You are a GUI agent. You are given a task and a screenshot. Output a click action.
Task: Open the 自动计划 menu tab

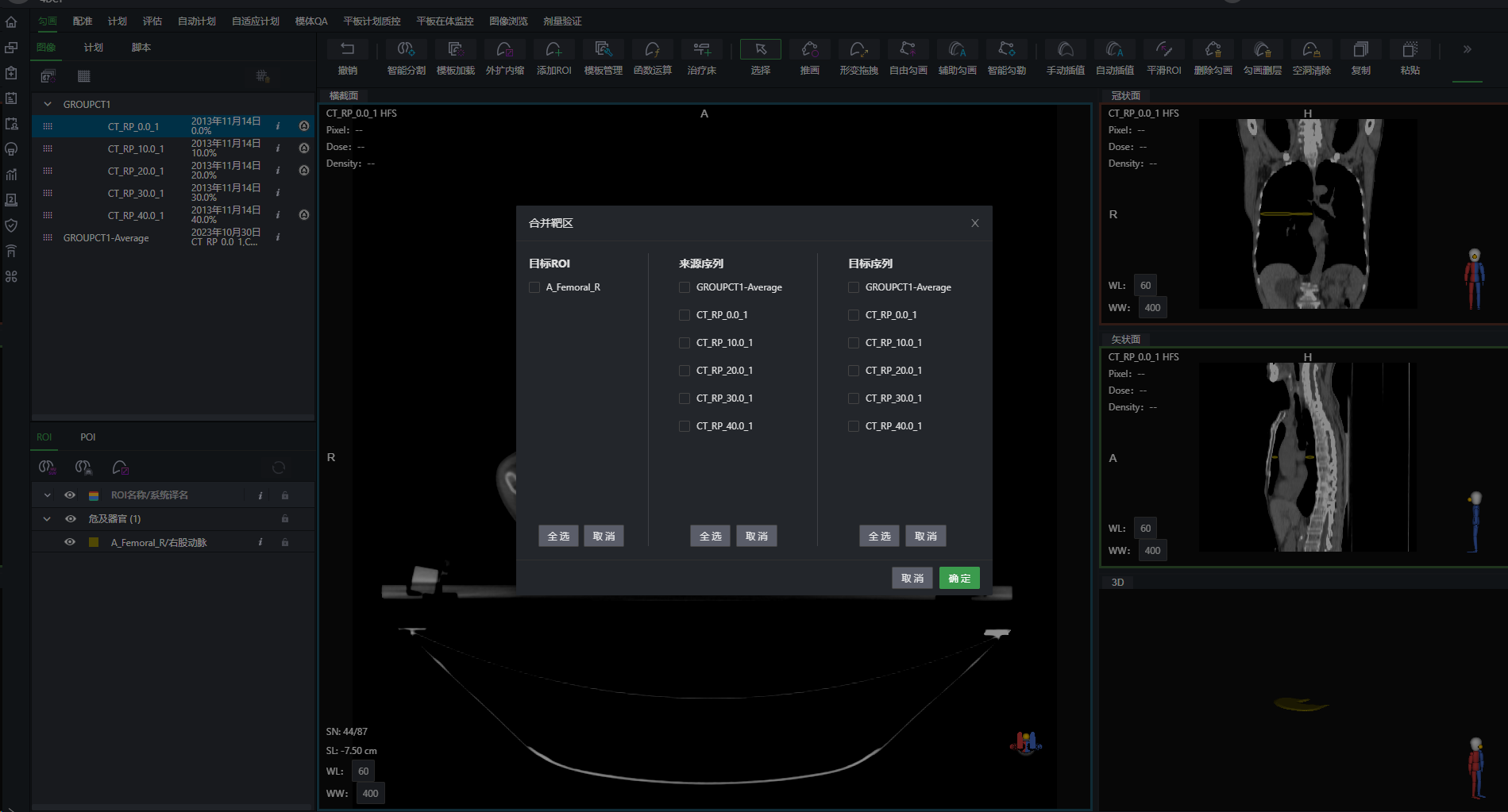click(x=197, y=21)
